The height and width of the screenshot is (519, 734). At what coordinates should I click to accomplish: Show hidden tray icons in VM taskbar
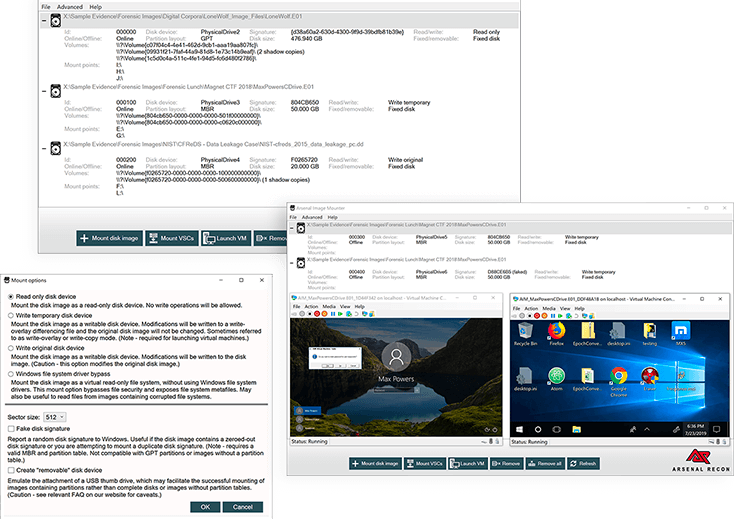647,429
